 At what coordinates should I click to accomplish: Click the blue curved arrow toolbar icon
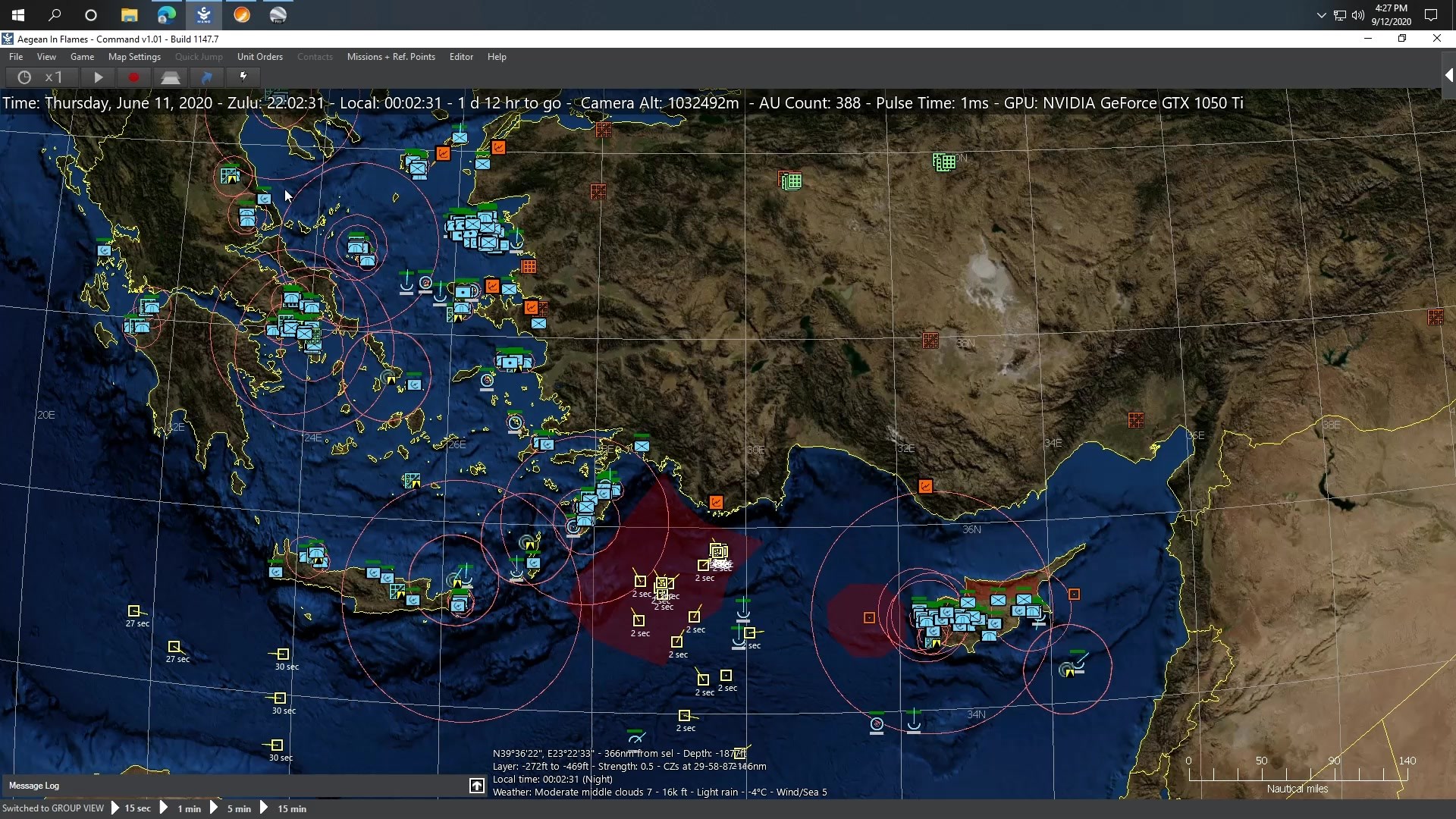206,77
